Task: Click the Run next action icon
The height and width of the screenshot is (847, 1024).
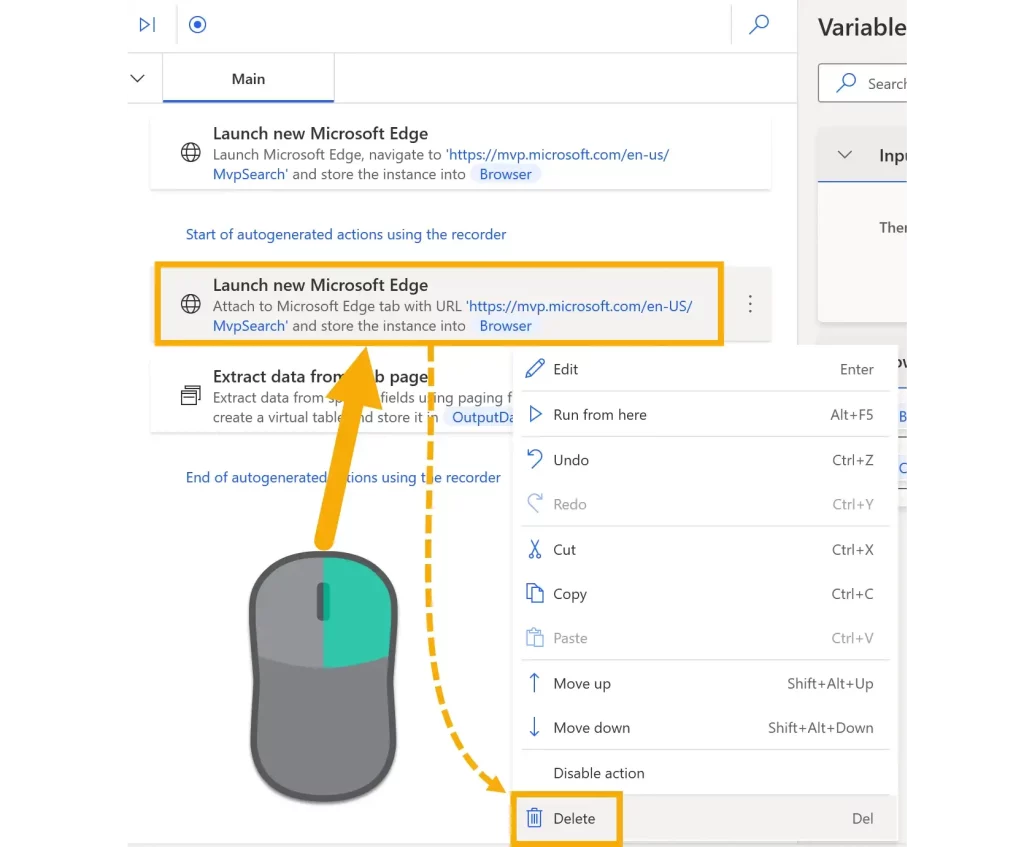Action: pos(147,25)
